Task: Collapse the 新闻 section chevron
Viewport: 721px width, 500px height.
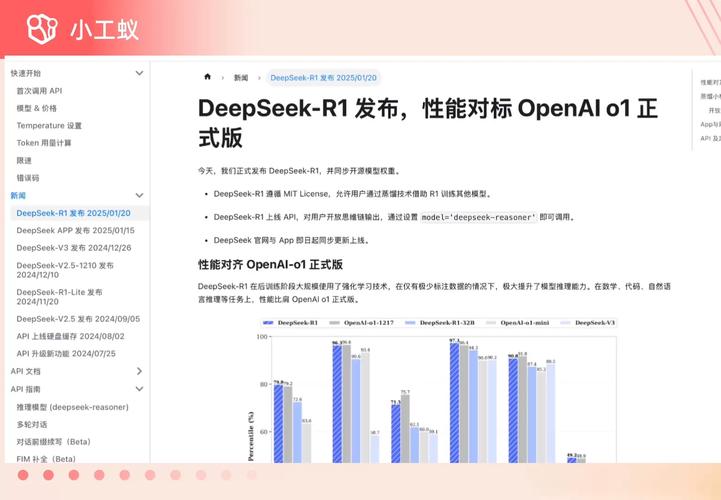Action: tap(139, 195)
